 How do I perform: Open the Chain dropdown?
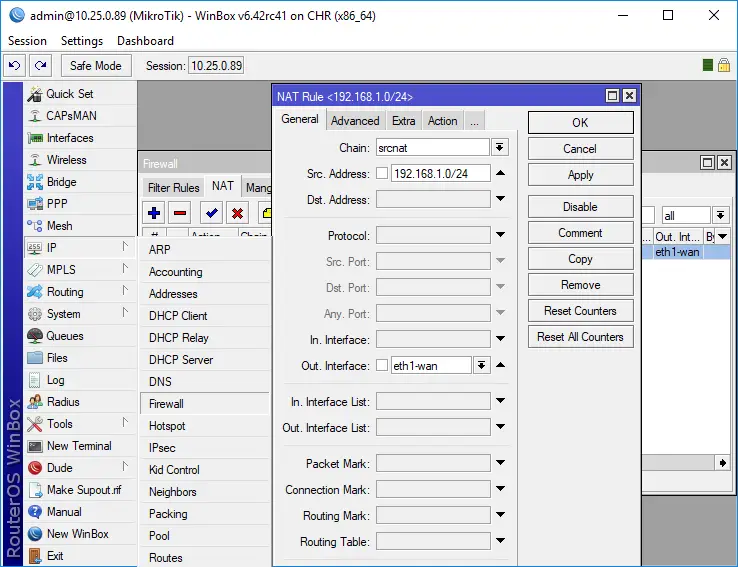tap(500, 148)
